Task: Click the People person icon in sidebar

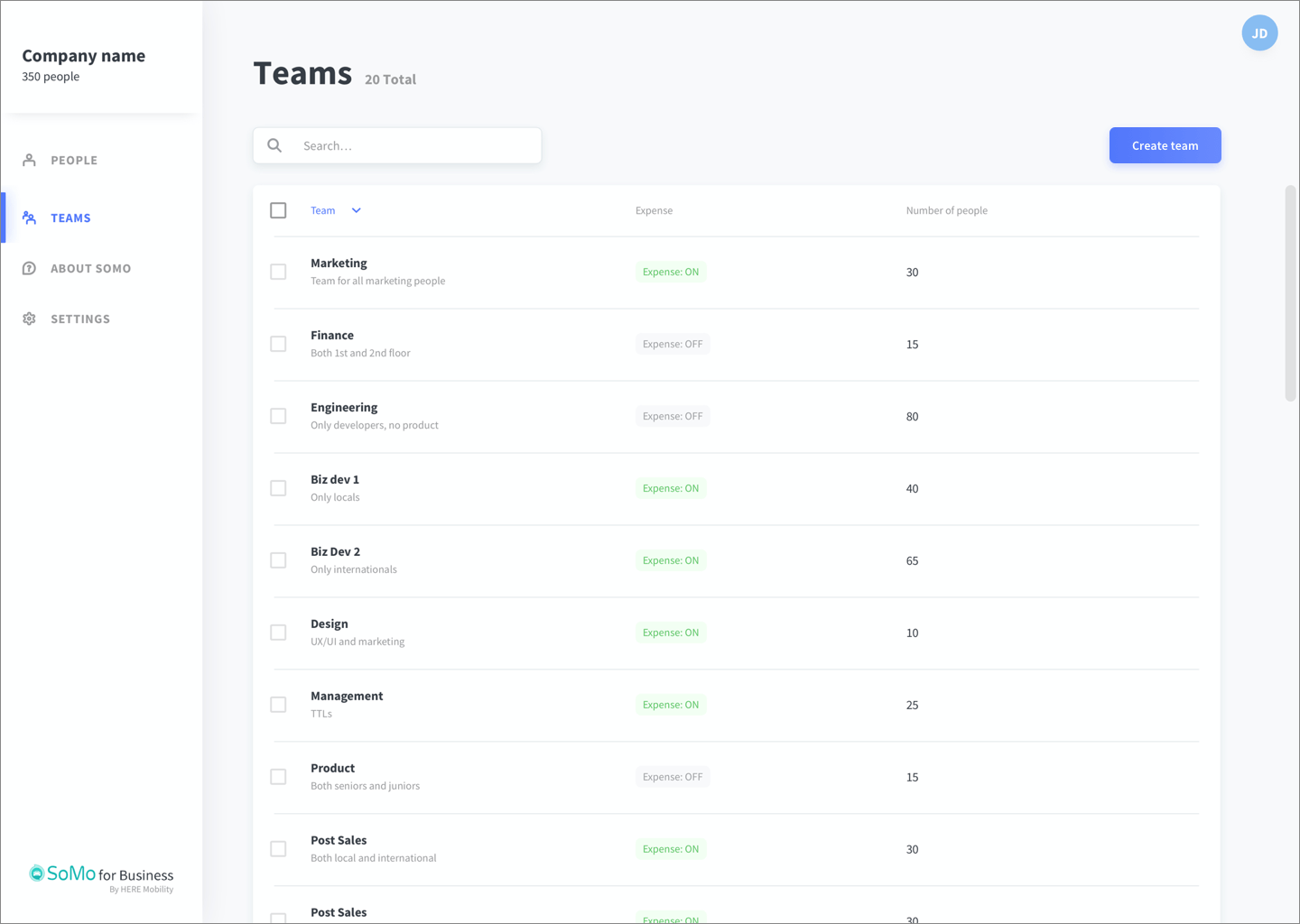Action: coord(29,160)
